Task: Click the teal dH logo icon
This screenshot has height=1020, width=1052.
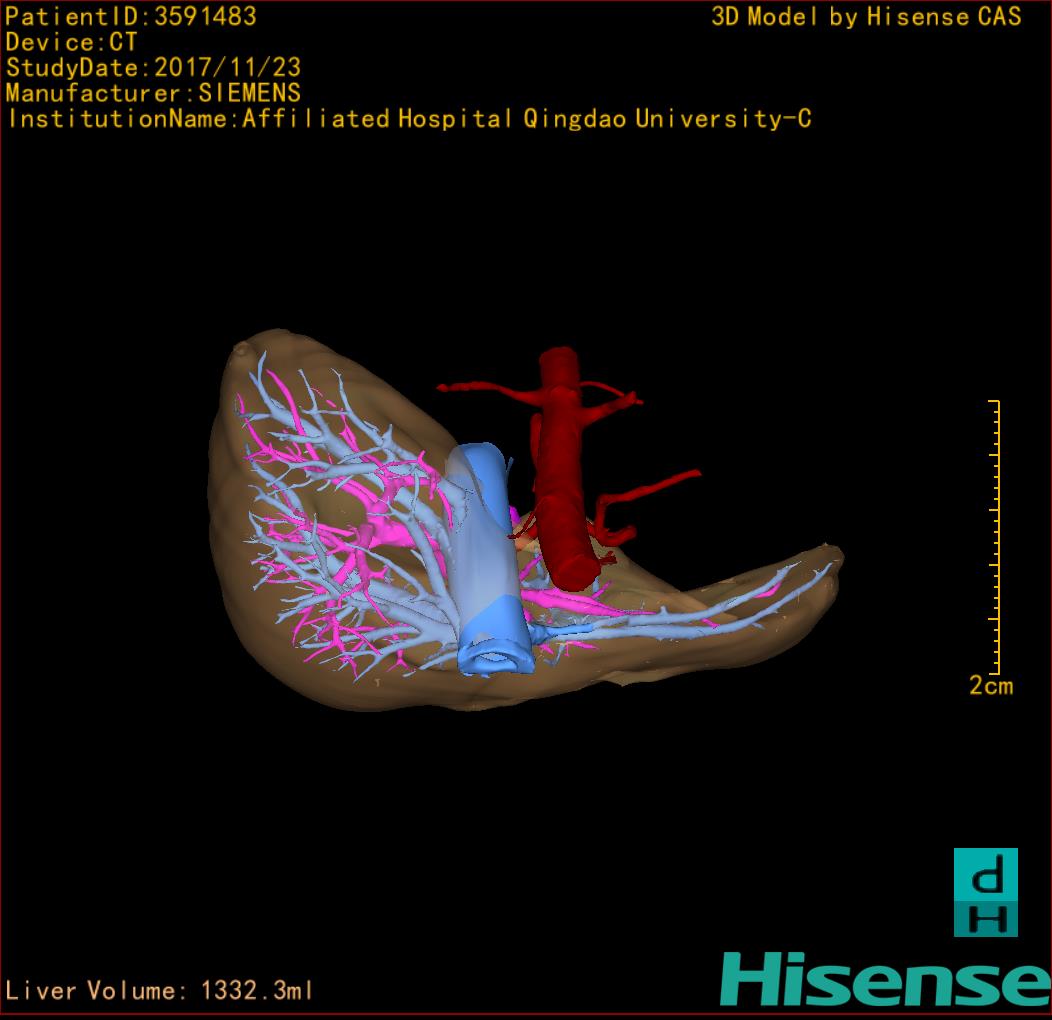Action: (986, 892)
